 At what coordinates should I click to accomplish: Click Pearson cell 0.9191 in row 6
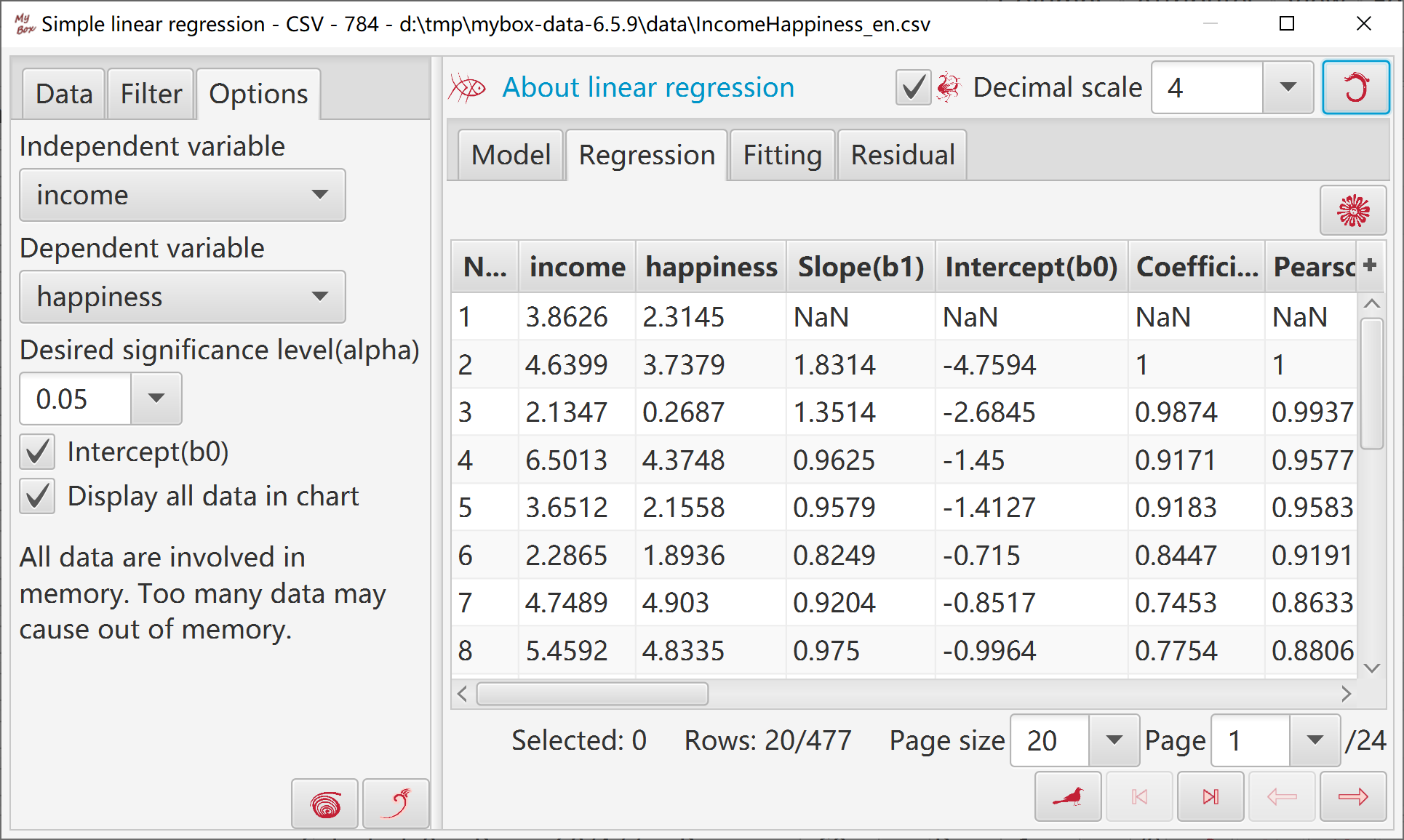pos(1312,555)
